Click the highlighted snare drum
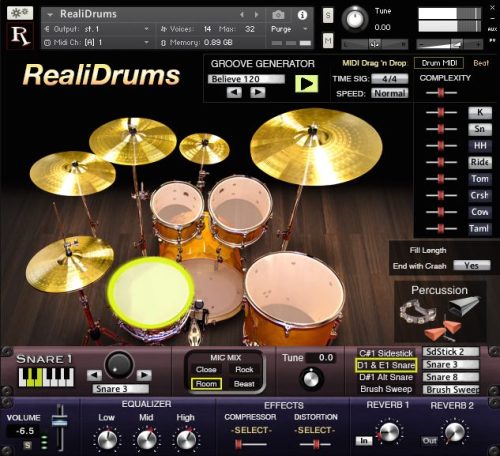The image size is (500, 456). [x=151, y=293]
